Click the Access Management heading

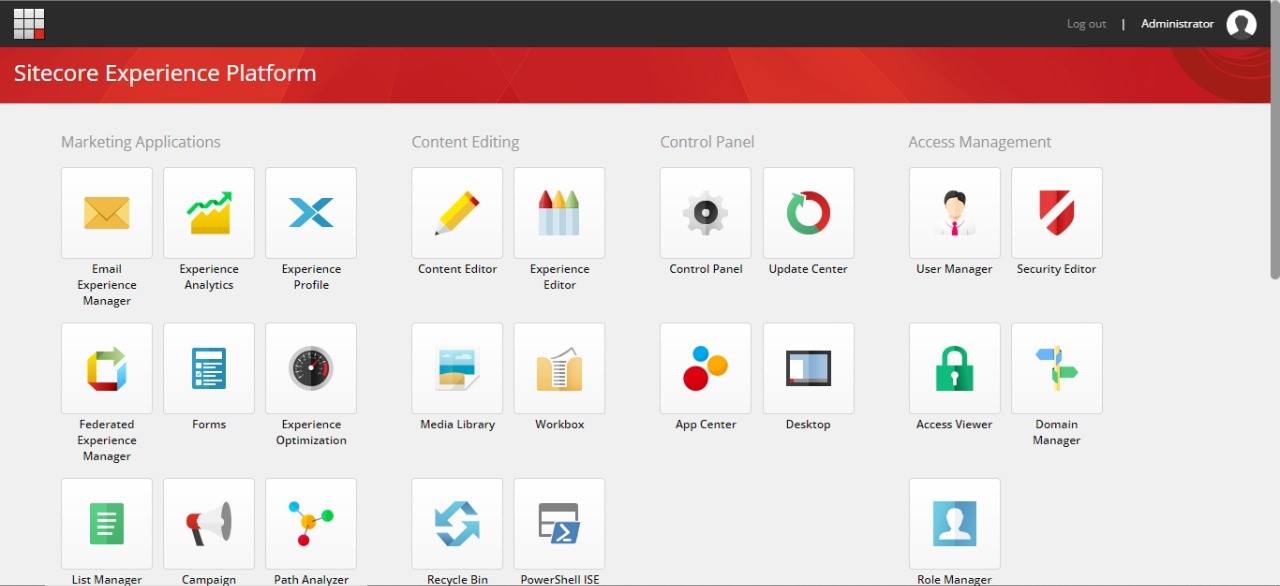[x=980, y=142]
